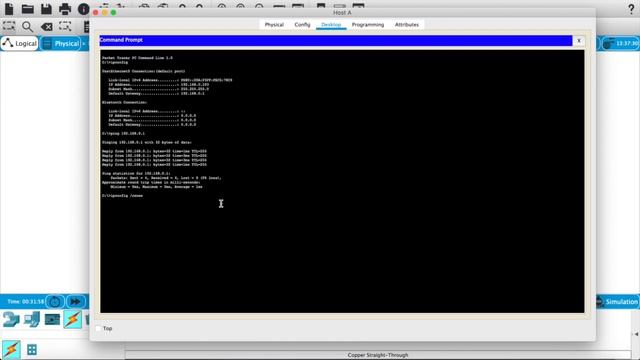Screen dimensions: 640x360
Task: Click inside the Command Prompt terminal
Action: tap(342, 181)
